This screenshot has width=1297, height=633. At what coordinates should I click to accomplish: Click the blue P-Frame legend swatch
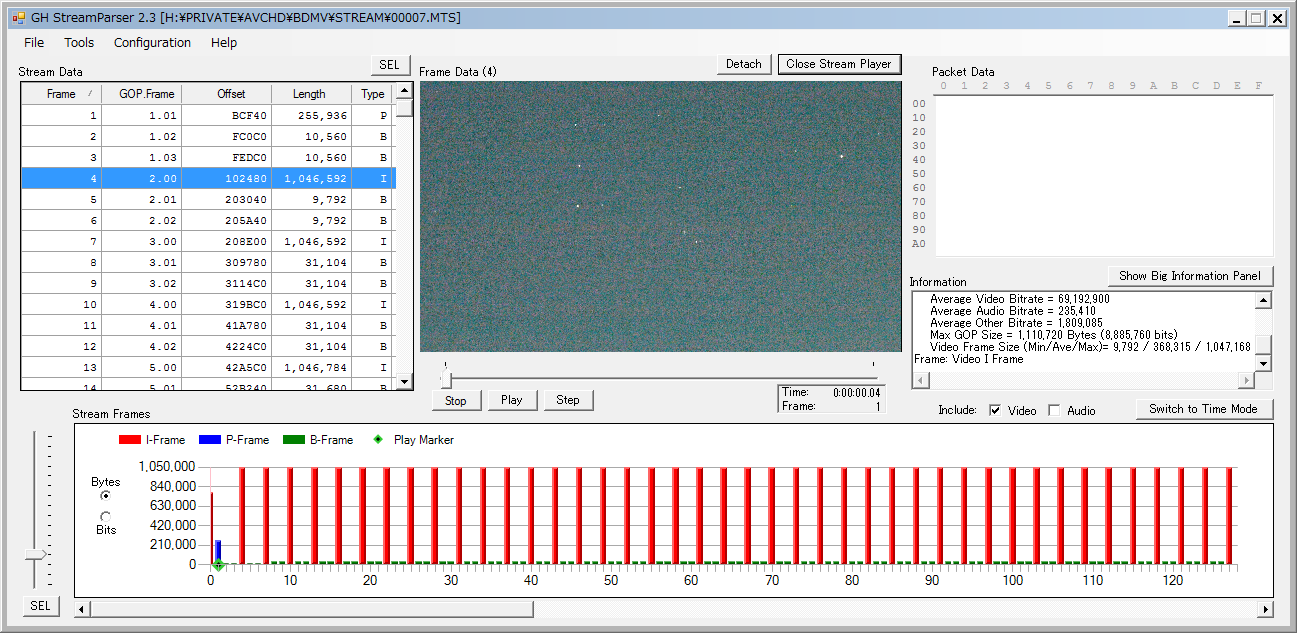[x=209, y=440]
